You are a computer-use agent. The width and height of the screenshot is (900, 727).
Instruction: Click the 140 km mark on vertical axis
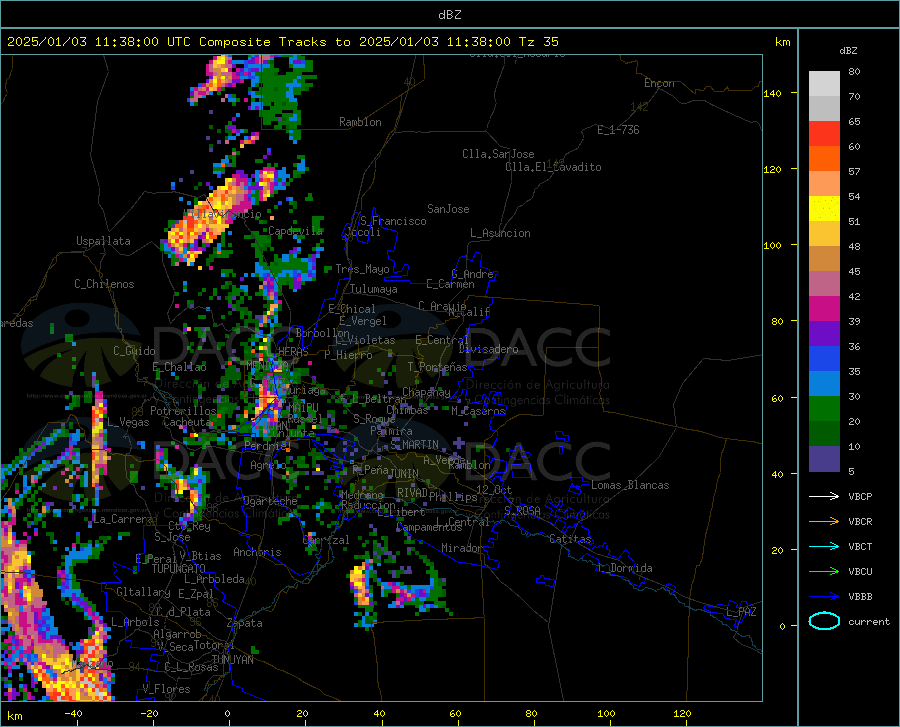click(x=772, y=93)
